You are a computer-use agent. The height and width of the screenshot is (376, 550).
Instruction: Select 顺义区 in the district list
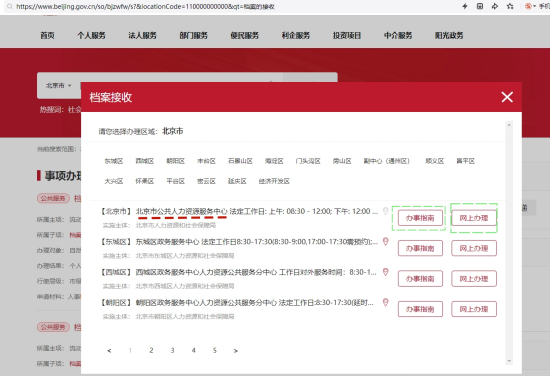[x=435, y=161]
